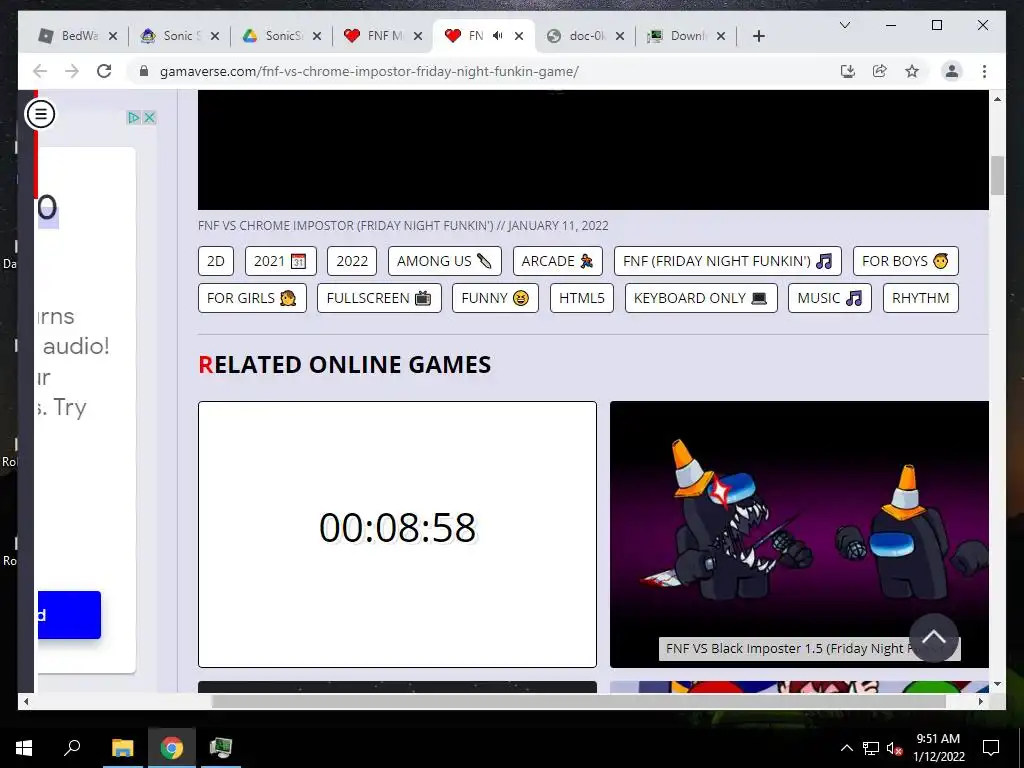Image resolution: width=1024 pixels, height=768 pixels.
Task: Click the horizontal scrollbar thumb
Action: point(579,701)
